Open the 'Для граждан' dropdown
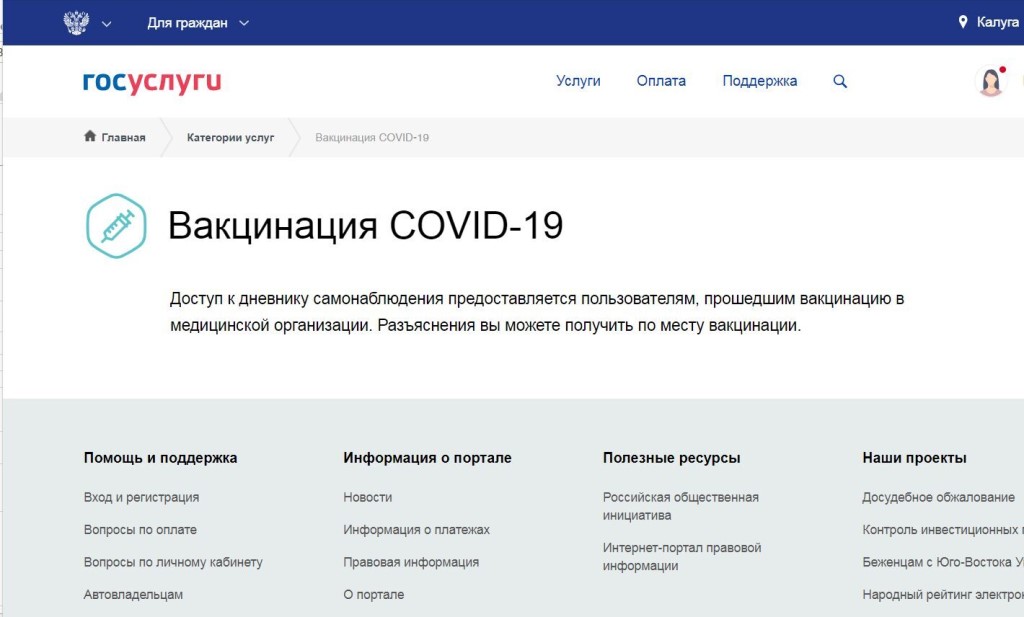The height and width of the screenshot is (617, 1024). [x=197, y=22]
